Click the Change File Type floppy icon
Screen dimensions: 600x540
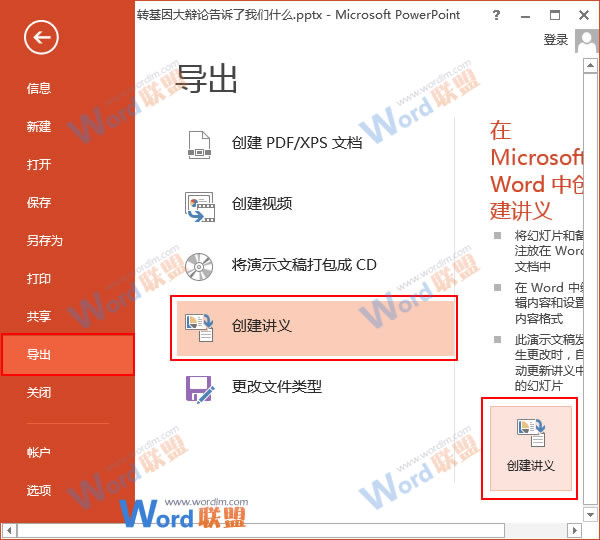pos(200,389)
